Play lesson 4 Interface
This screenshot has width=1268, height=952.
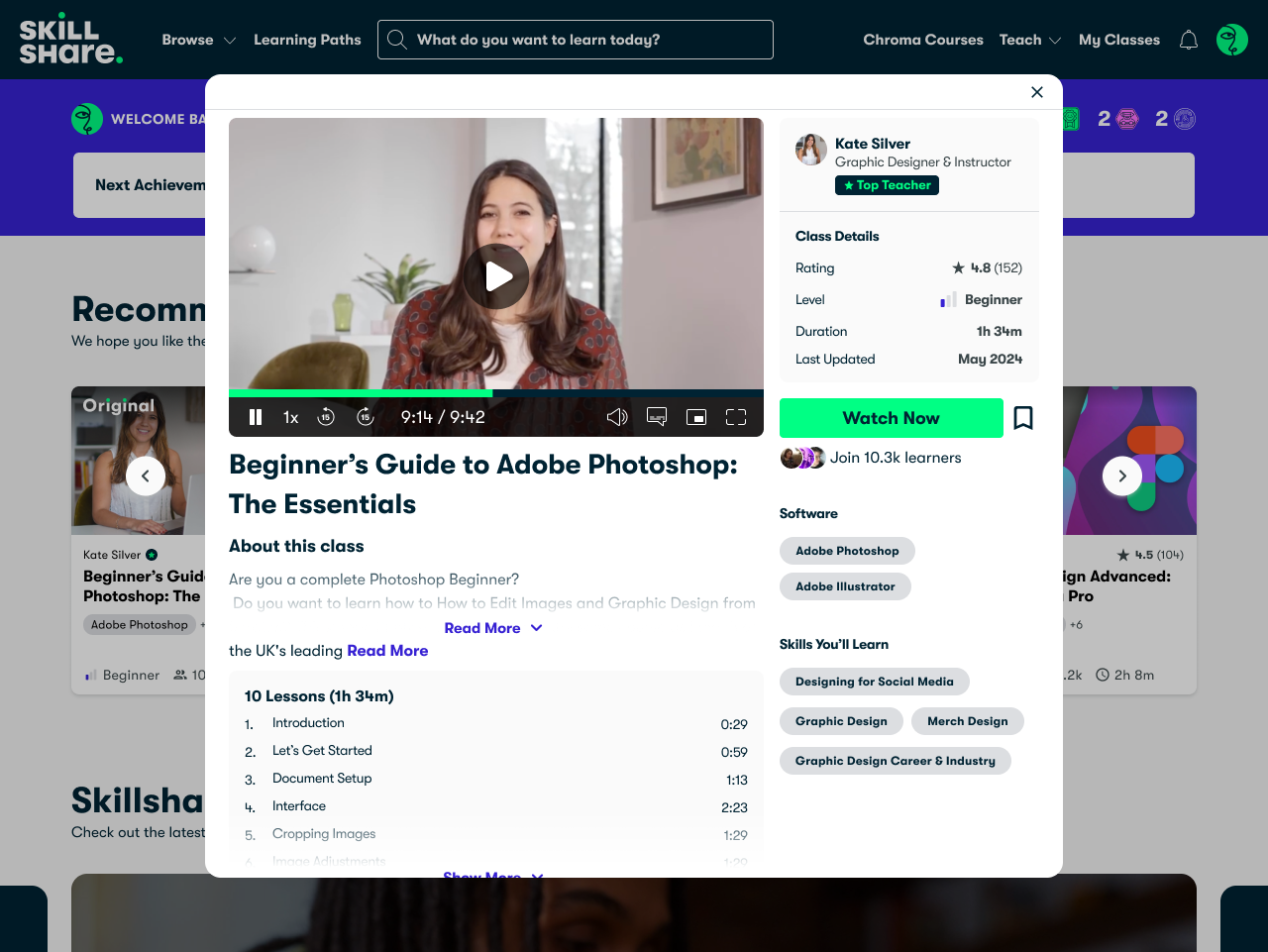(496, 807)
